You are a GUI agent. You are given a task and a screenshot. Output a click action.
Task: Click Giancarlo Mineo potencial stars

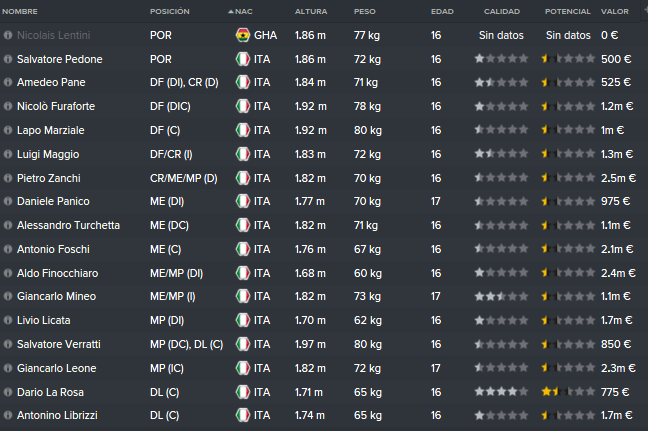click(568, 296)
